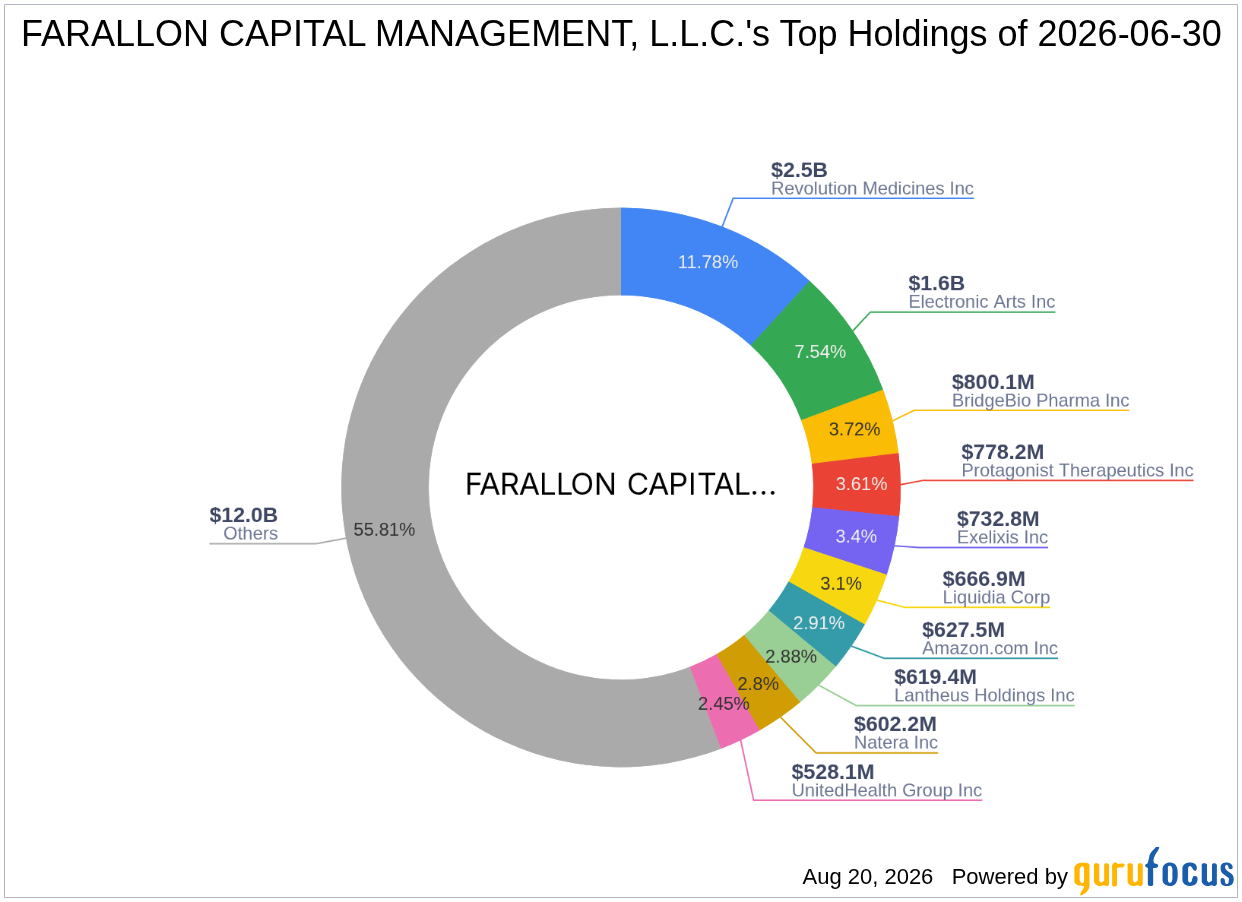Image resolution: width=1242 pixels, height=902 pixels.
Task: Select the $528.1M value
Action: [x=833, y=772]
